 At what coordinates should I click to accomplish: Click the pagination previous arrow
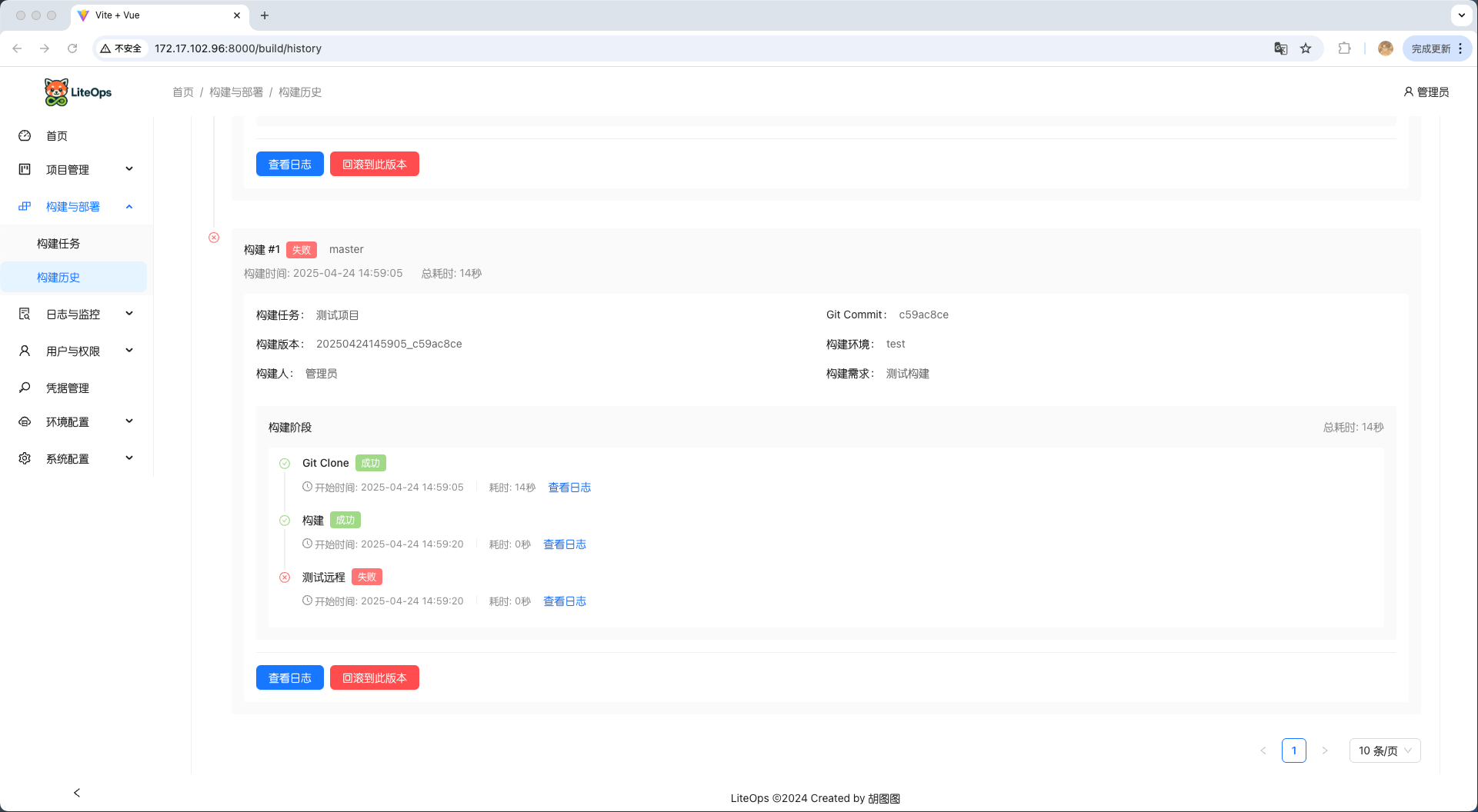tap(1263, 750)
